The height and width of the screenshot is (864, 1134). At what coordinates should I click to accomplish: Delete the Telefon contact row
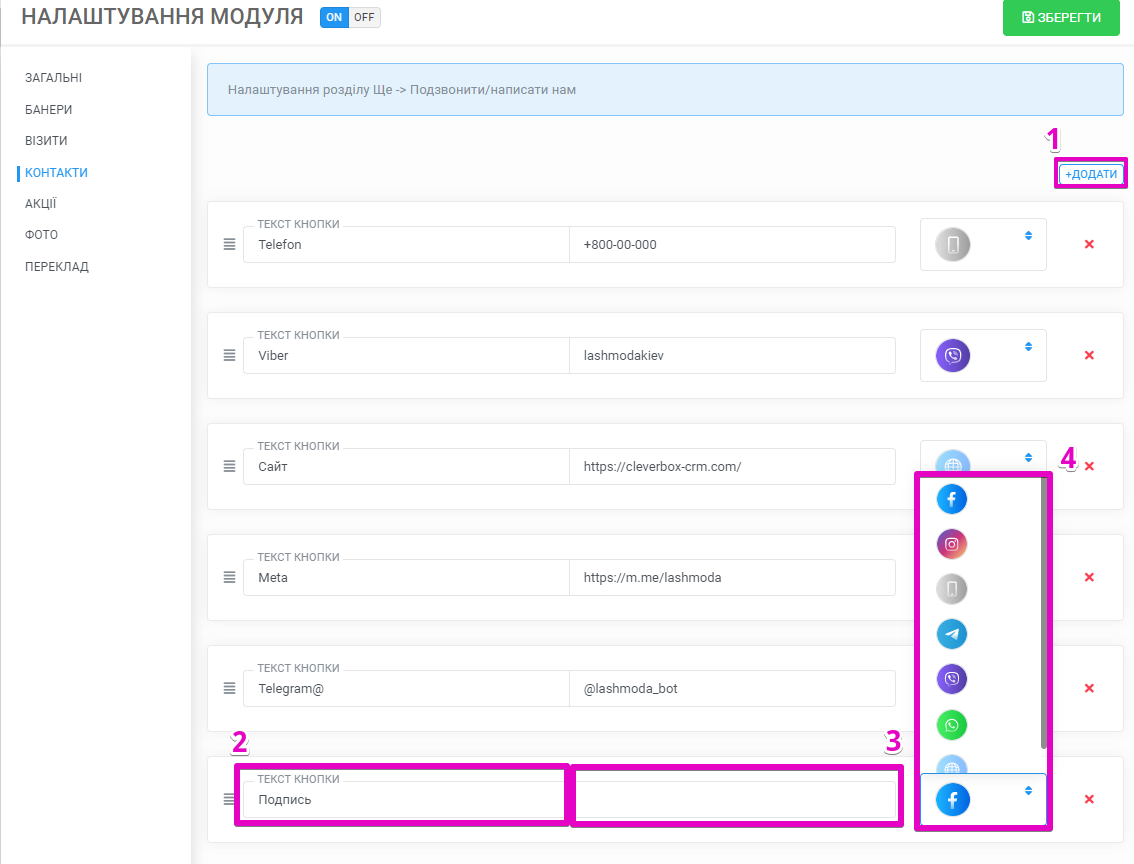1089,244
